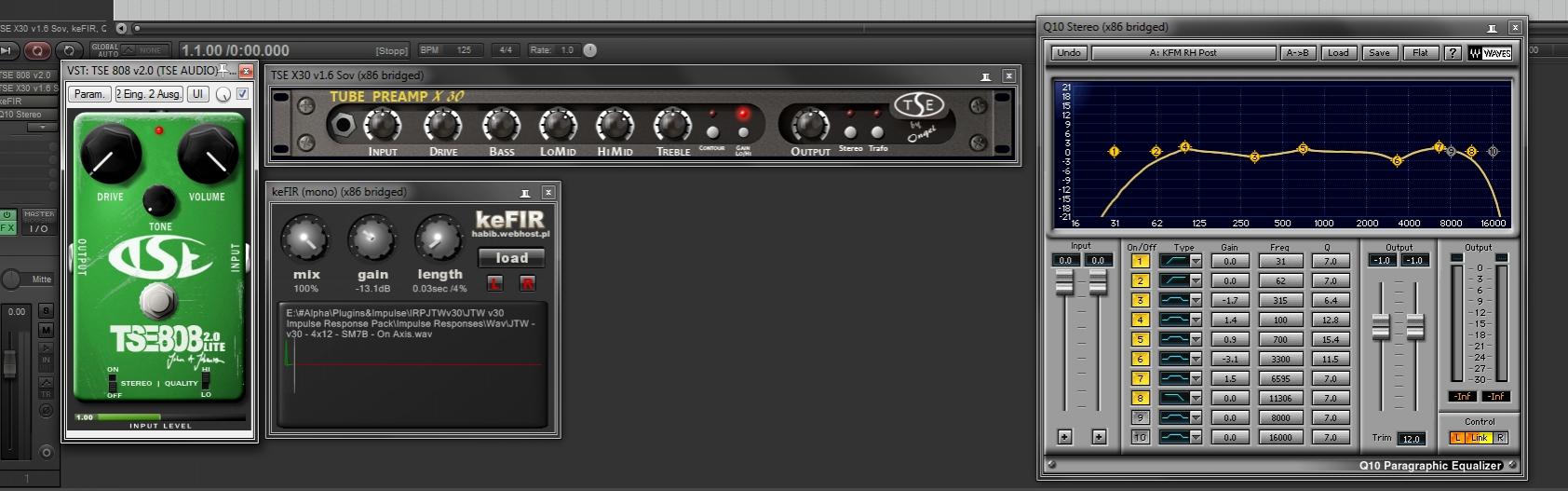This screenshot has height=491, width=1568.
Task: Open the 'A: KFM RH Post' preset selector
Action: pos(1183,53)
